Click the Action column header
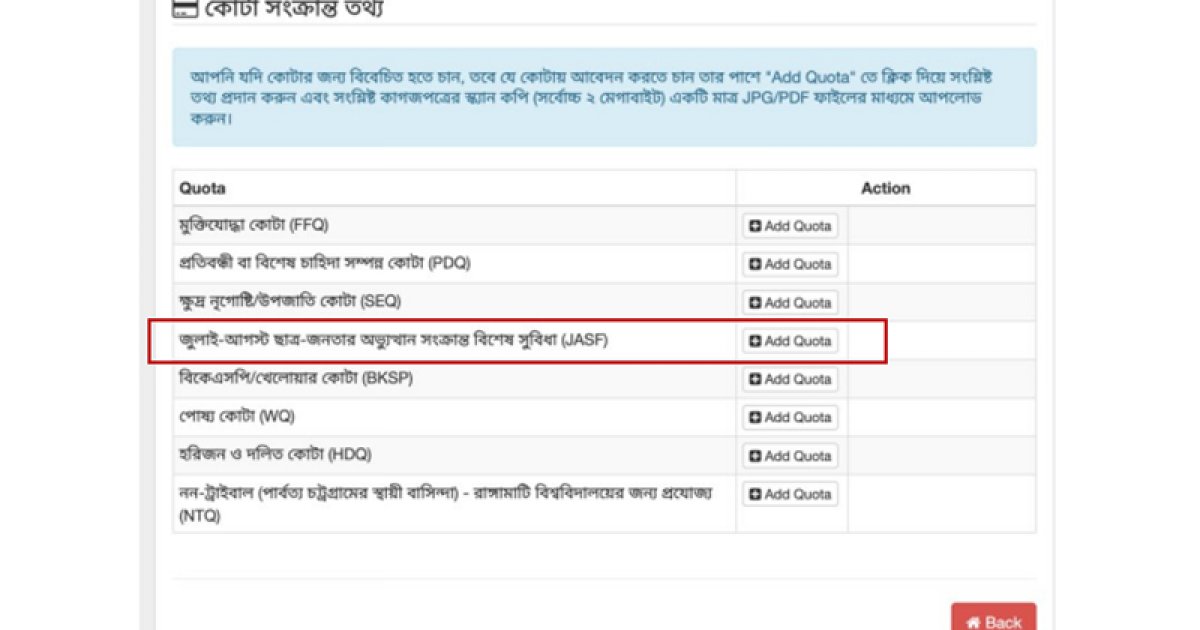The width and height of the screenshot is (1200, 630). (x=886, y=188)
